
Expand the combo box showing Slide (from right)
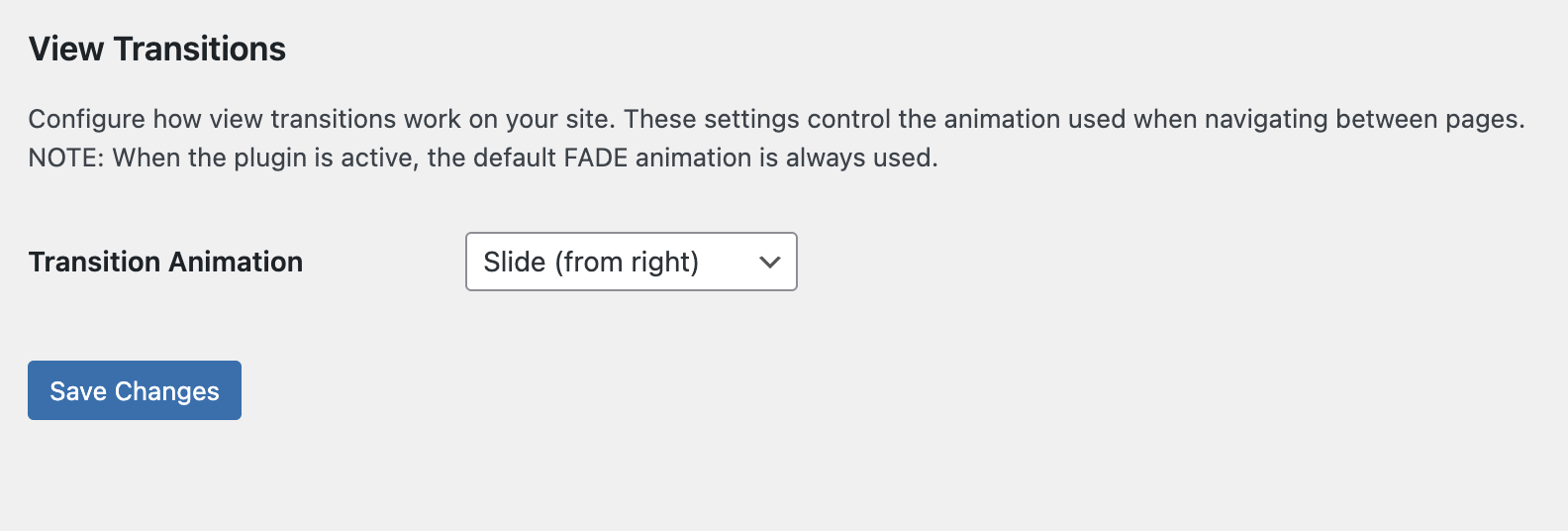[631, 262]
